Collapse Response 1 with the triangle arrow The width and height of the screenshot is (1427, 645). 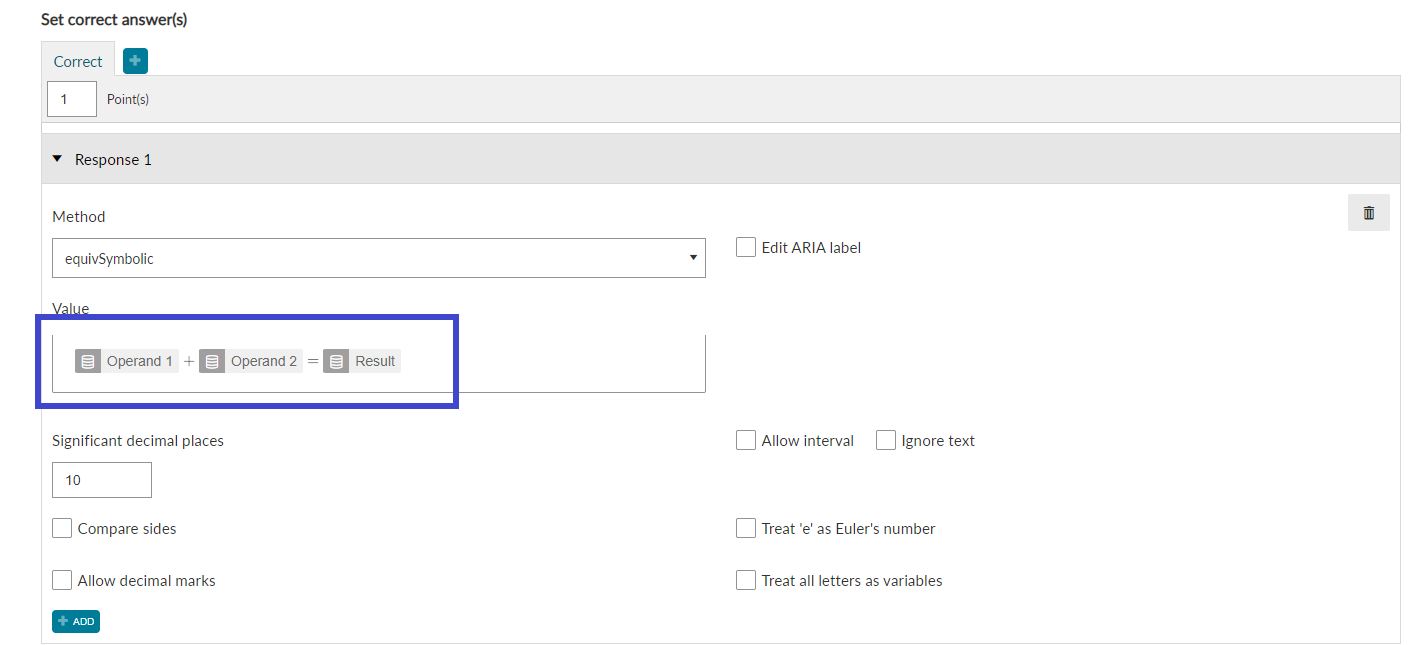[57, 159]
